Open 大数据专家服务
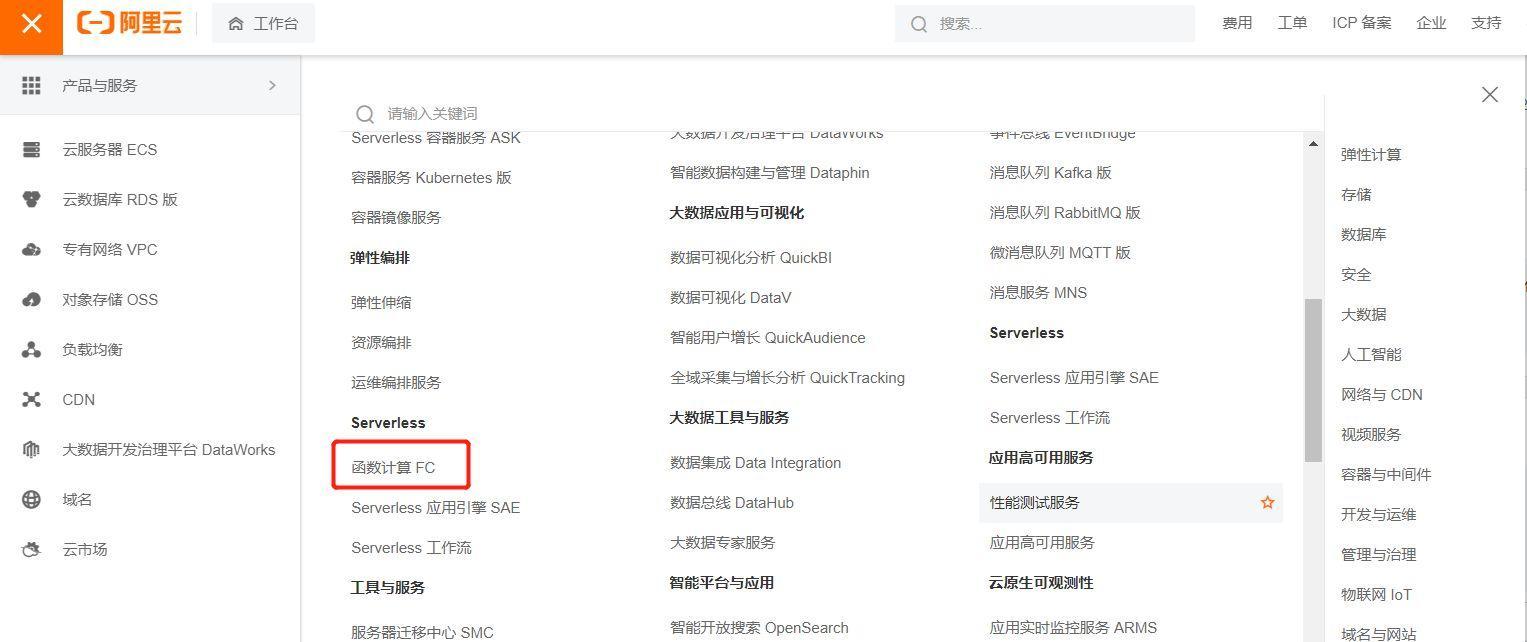The width and height of the screenshot is (1527, 642). tap(723, 543)
